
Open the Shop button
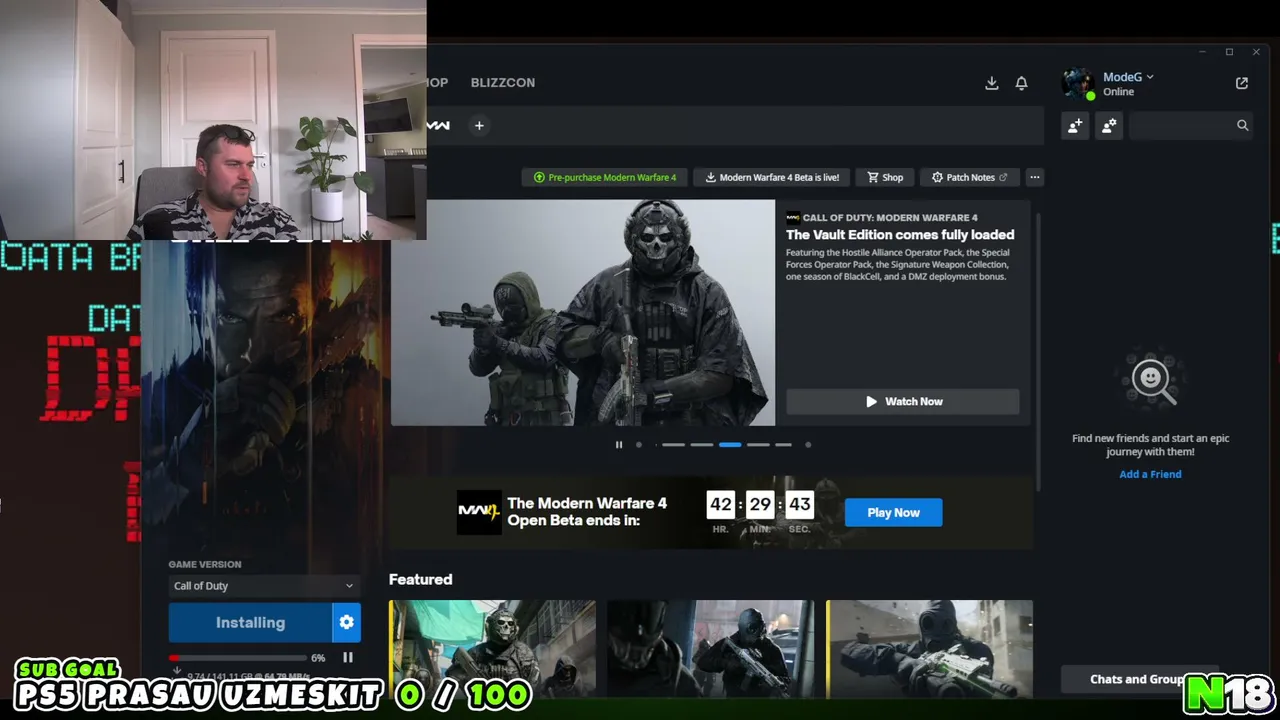pos(885,177)
